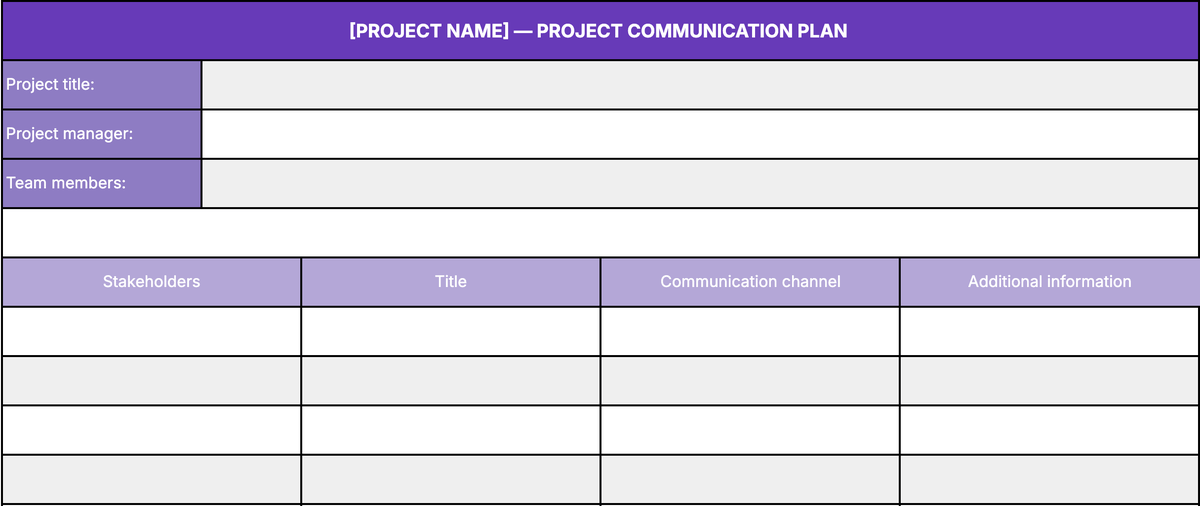The image size is (1200, 506).
Task: Click second-row gray cell under Communication channel
Action: tap(750, 380)
